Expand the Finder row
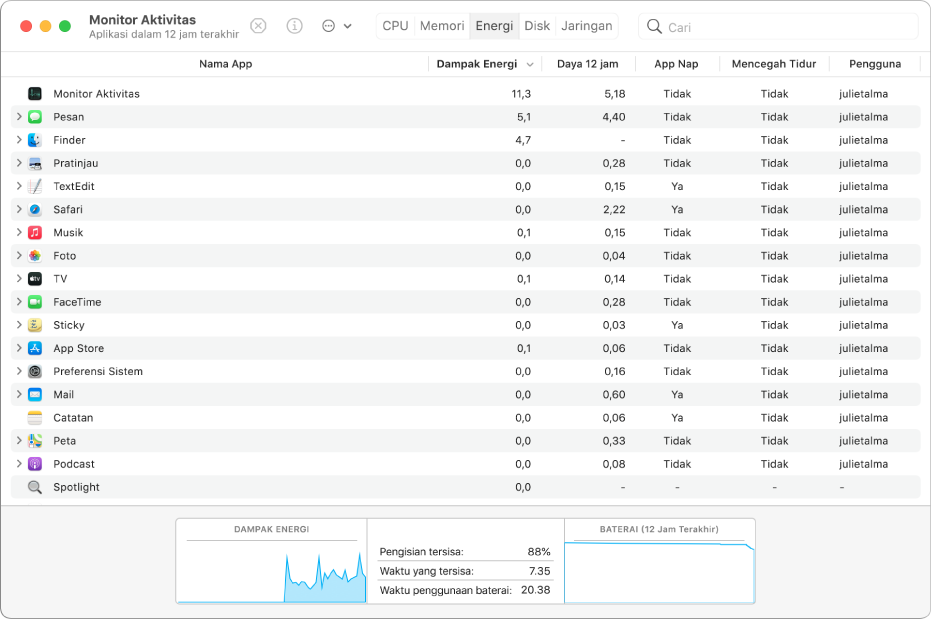The width and height of the screenshot is (931, 620). click(19, 140)
